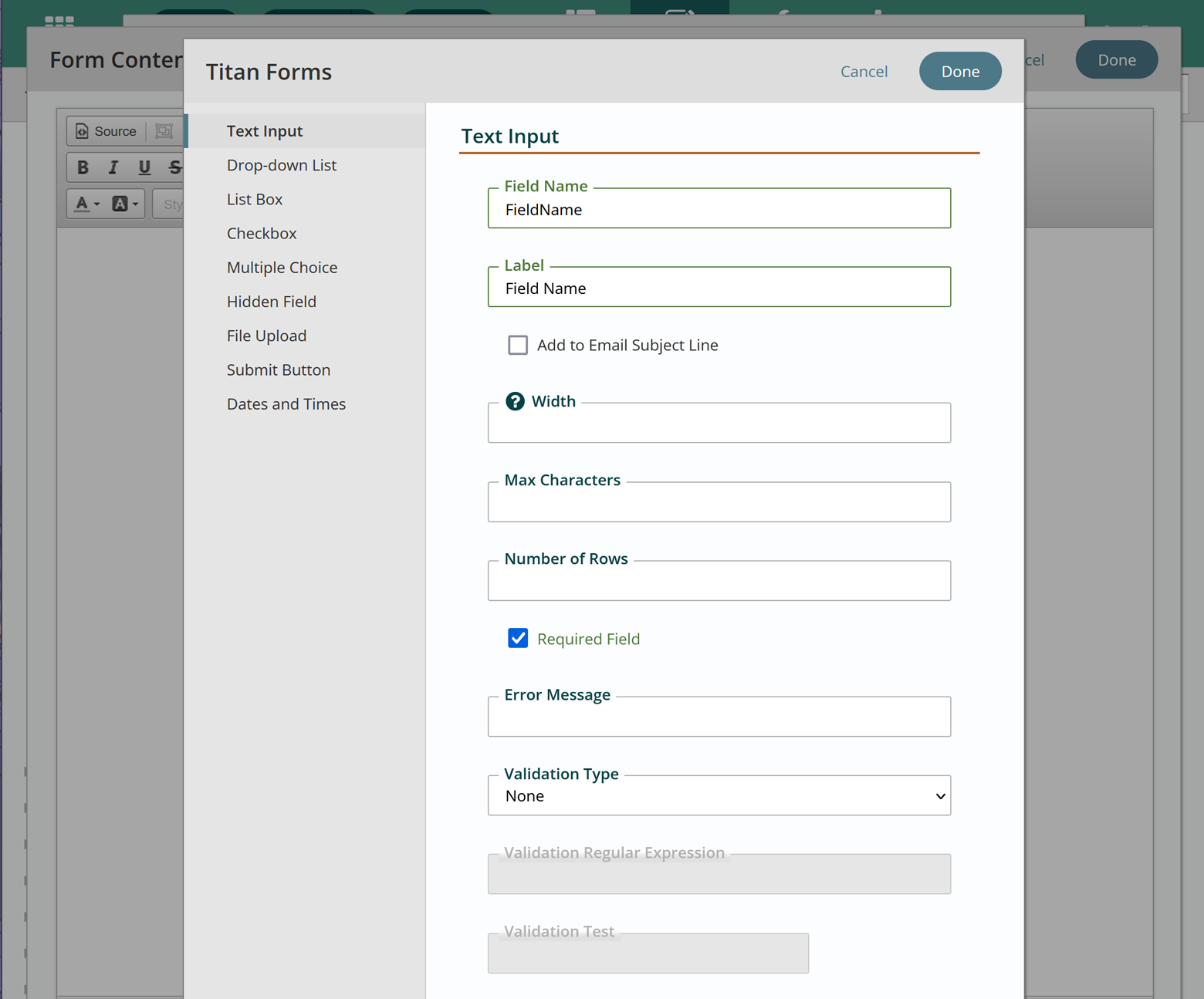The height and width of the screenshot is (999, 1204).
Task: Click the Field Name input box
Action: tap(719, 209)
